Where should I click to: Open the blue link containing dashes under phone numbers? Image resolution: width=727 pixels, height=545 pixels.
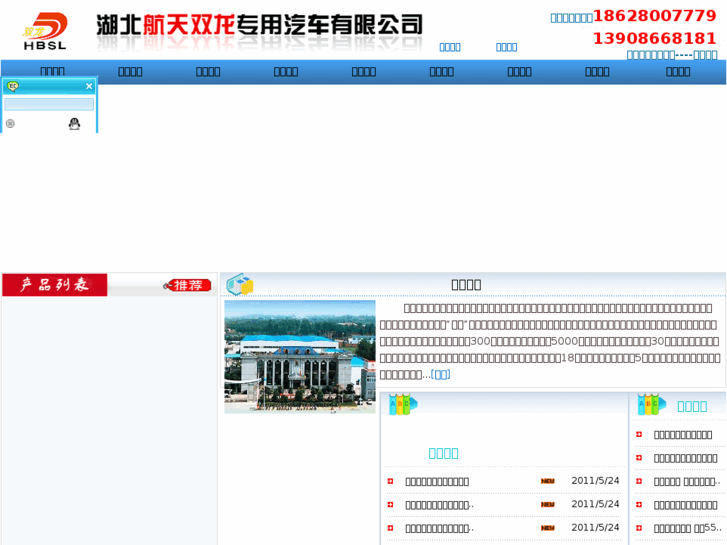pos(672,55)
